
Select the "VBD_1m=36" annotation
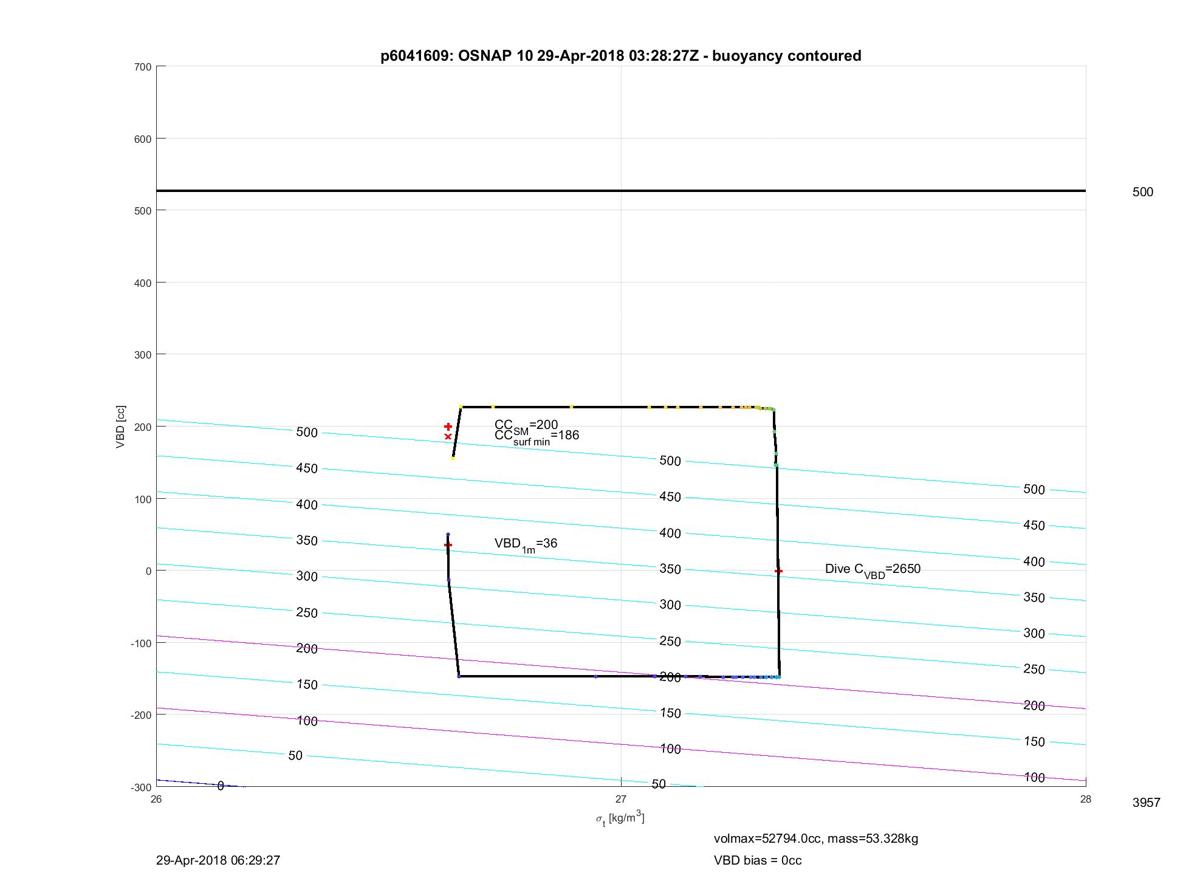click(526, 544)
